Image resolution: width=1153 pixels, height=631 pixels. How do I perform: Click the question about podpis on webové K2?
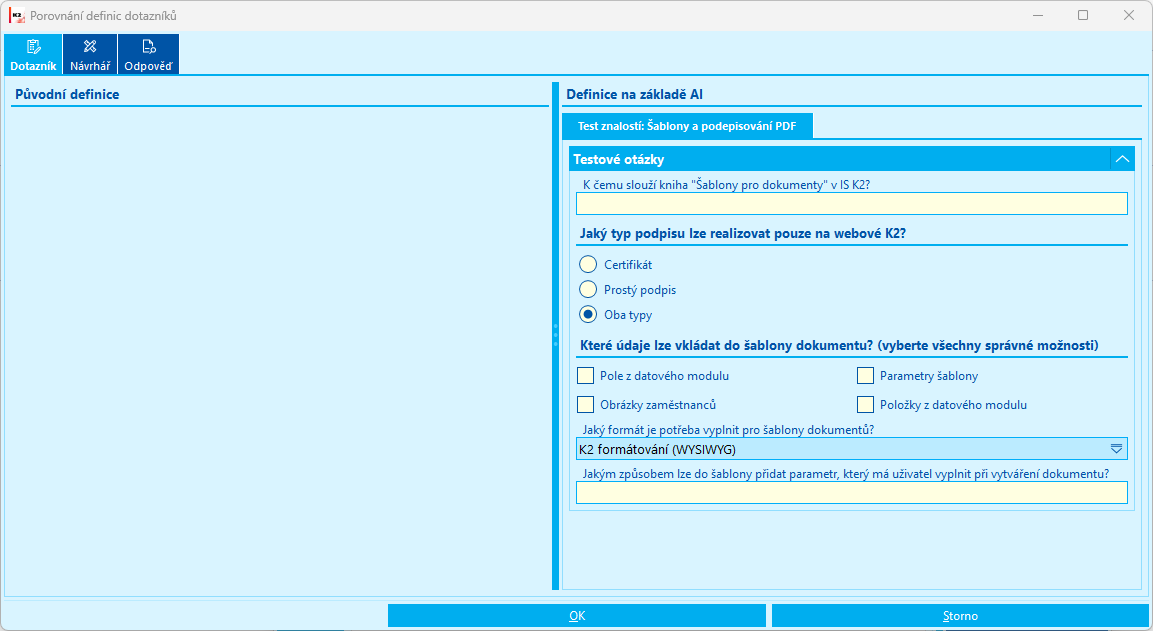[743, 234]
